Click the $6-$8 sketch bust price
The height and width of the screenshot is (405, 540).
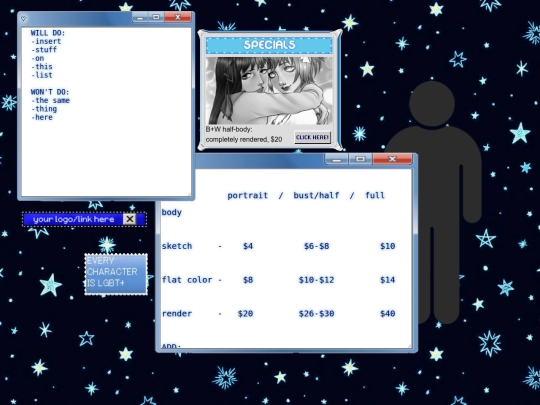316,246
